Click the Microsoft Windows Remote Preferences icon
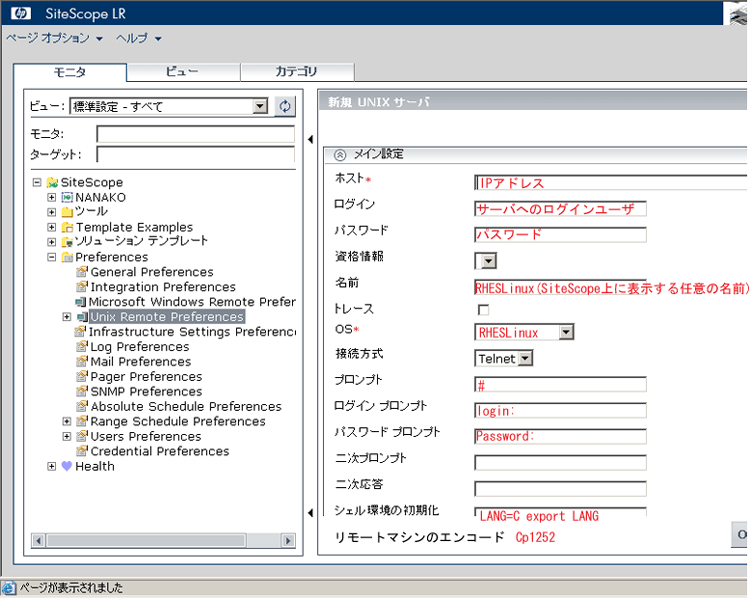 tap(80, 302)
